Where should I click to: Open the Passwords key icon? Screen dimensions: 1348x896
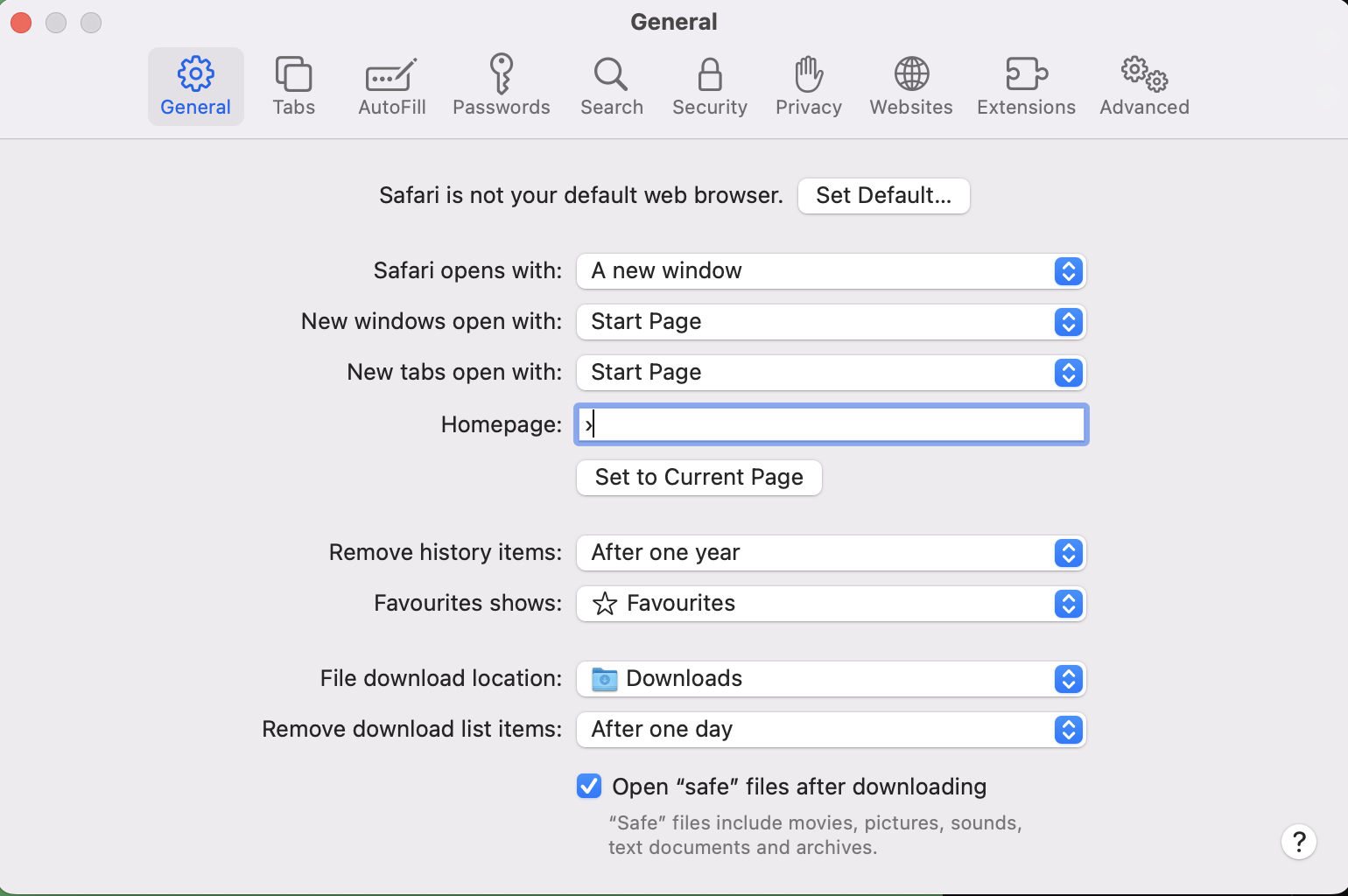click(501, 73)
